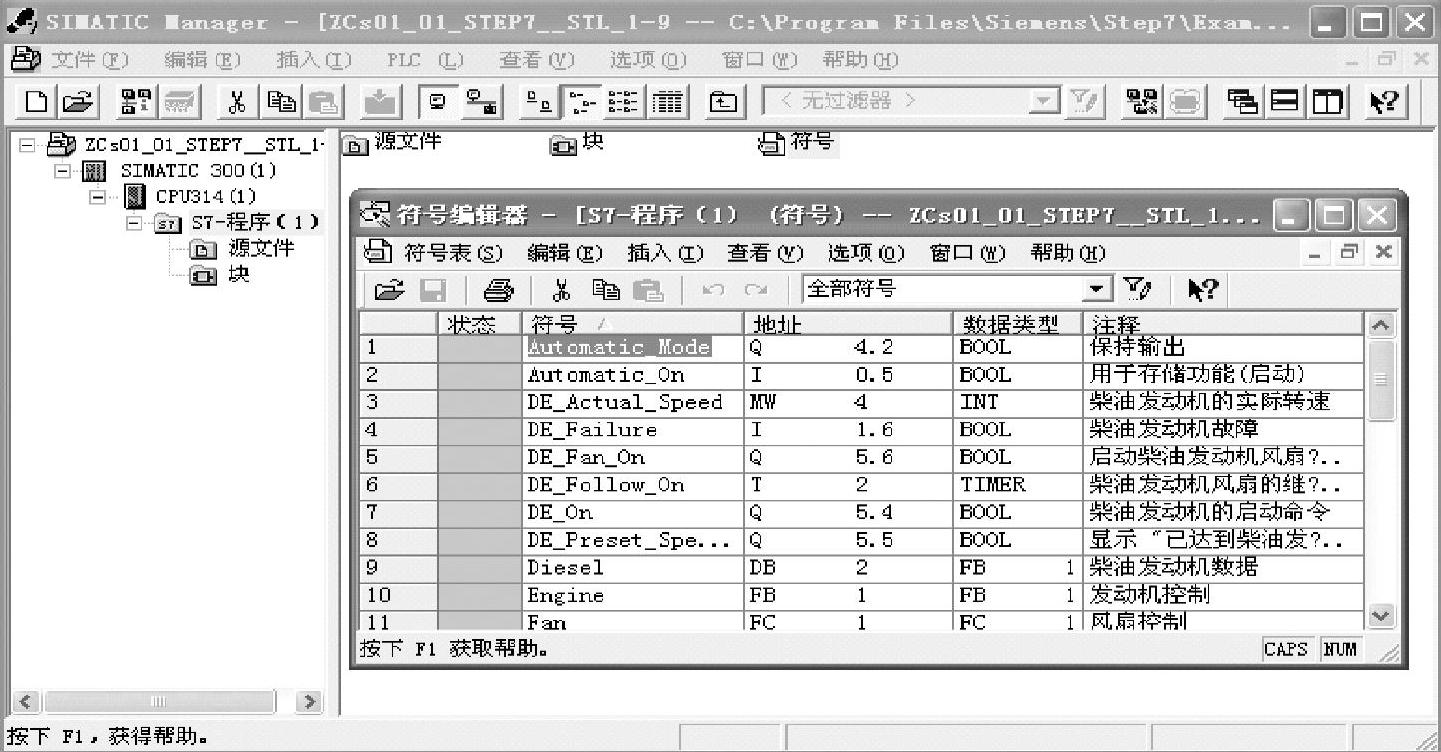Click the Tile windows vertically icon

pos(1326,101)
